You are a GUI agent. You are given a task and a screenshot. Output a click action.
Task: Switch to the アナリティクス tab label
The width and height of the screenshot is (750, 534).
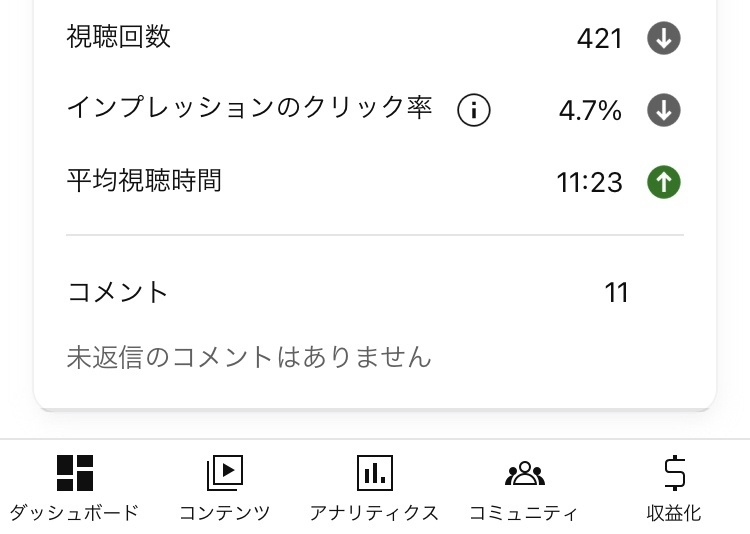click(x=374, y=513)
